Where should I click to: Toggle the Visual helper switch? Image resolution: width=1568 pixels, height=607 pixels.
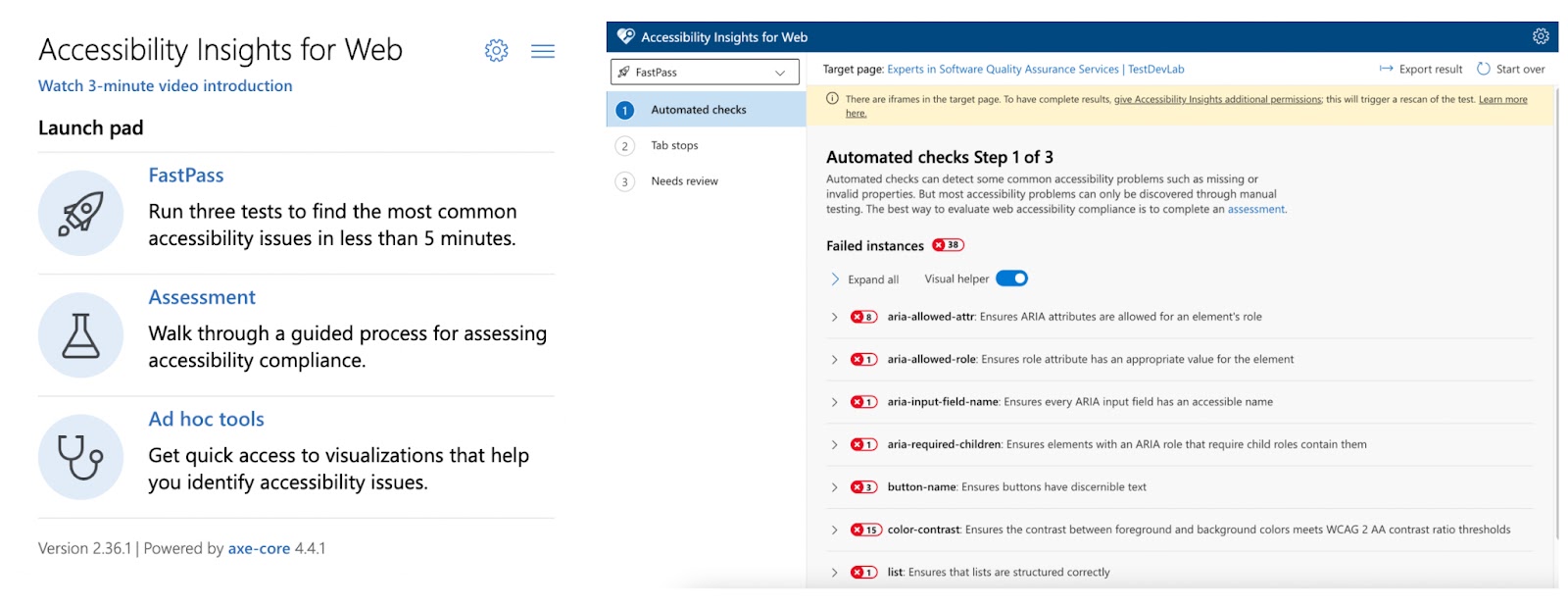coord(1011,278)
